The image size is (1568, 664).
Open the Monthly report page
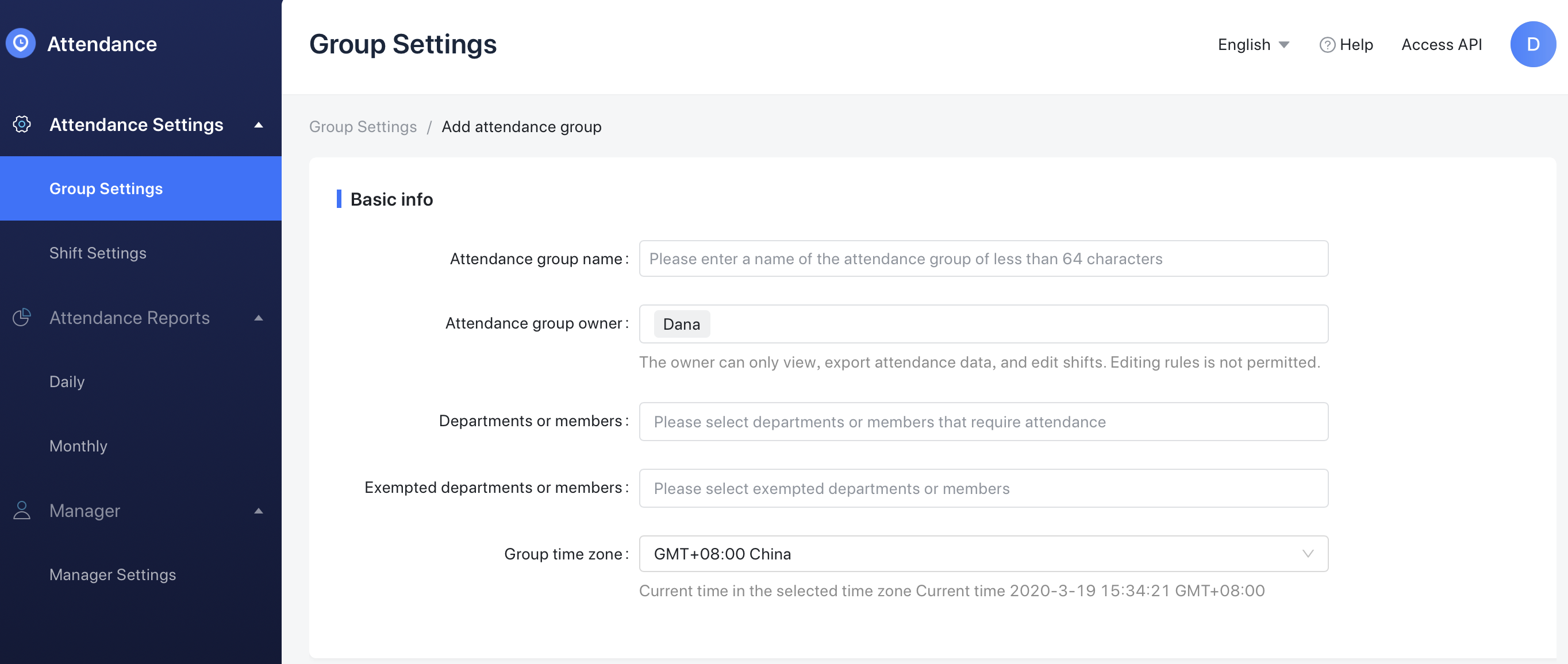point(79,446)
